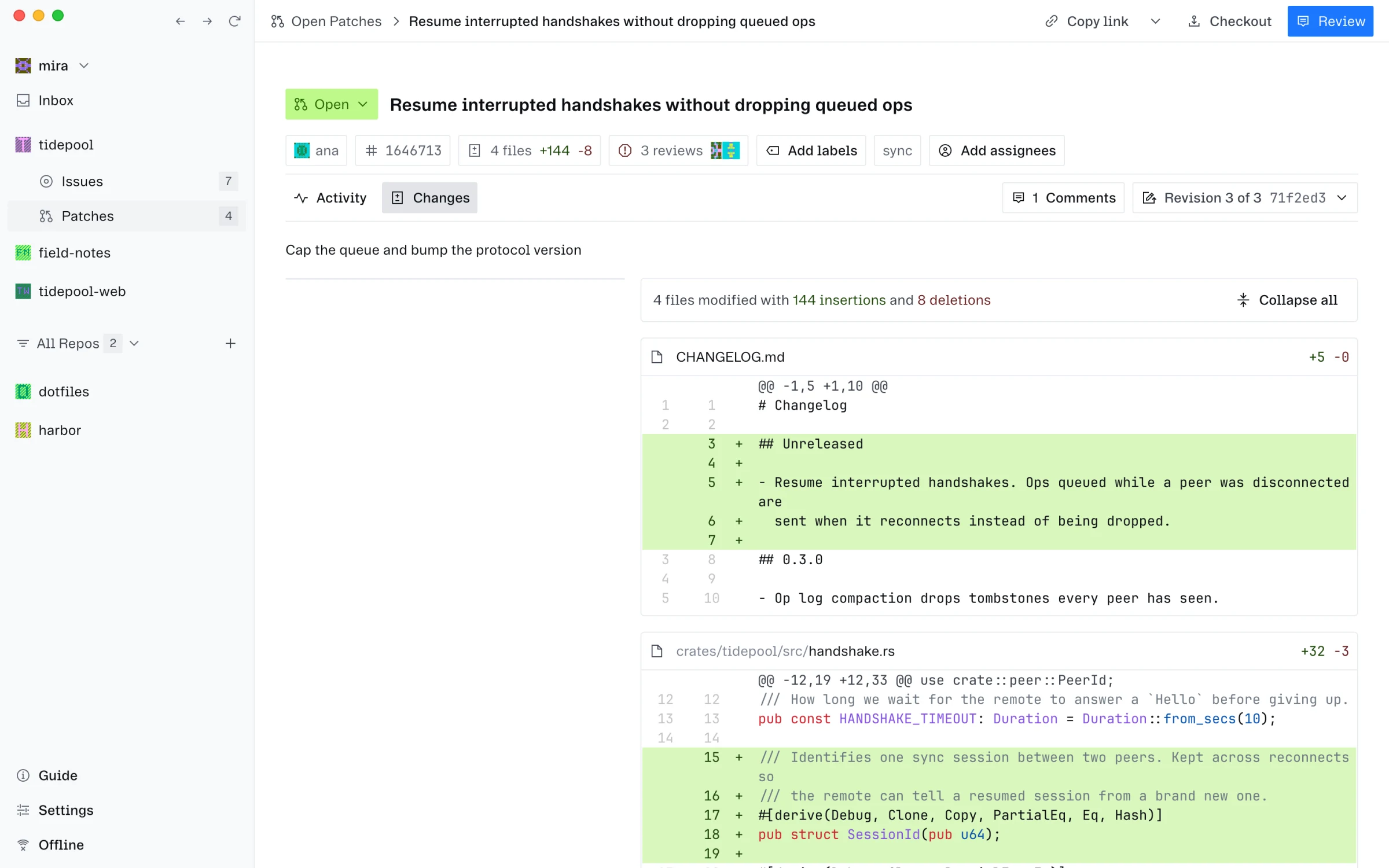This screenshot has width=1389, height=868.
Task: Open the Inbox in the sidebar
Action: tap(127, 101)
